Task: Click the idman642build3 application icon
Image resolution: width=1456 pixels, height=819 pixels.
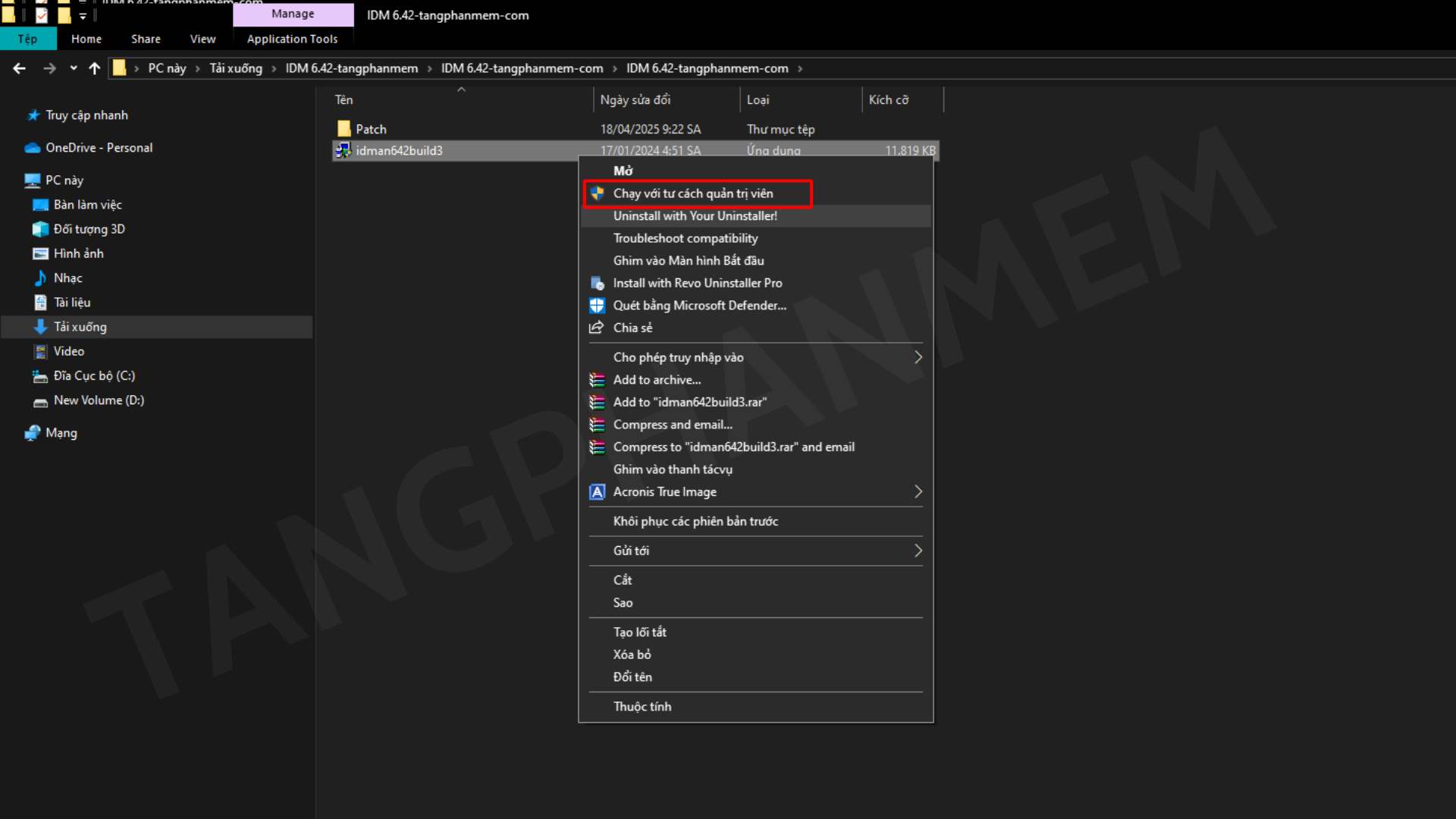Action: pyautogui.click(x=344, y=150)
